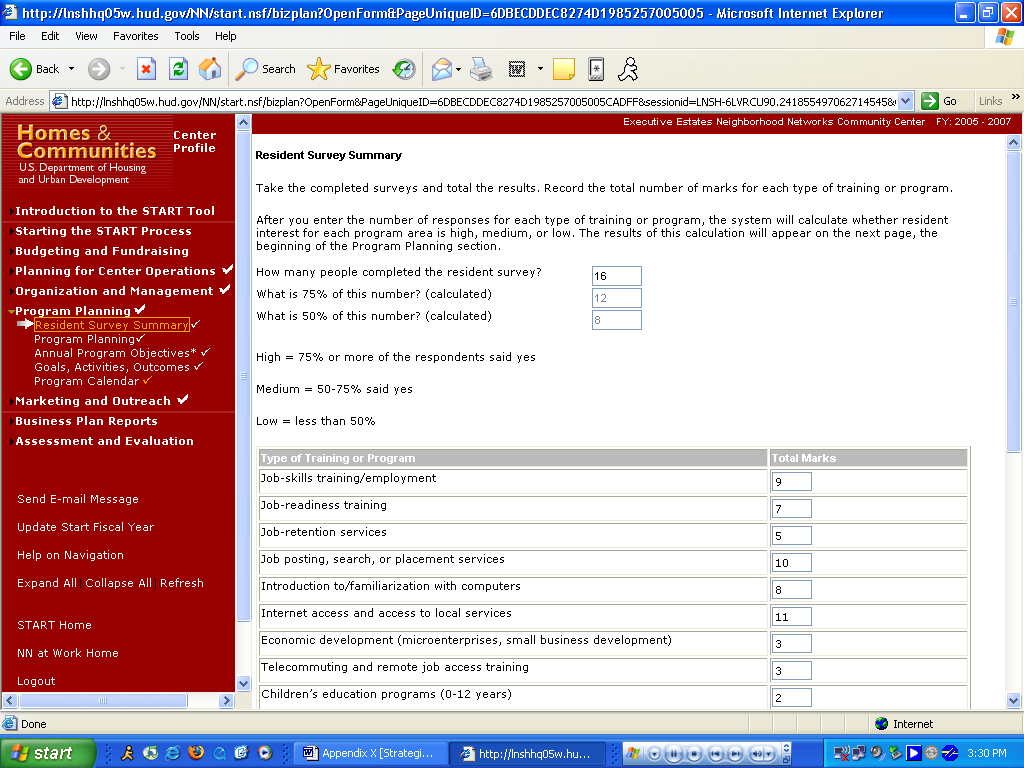Click the Refresh page icon
The width and height of the screenshot is (1024, 768).
[178, 69]
